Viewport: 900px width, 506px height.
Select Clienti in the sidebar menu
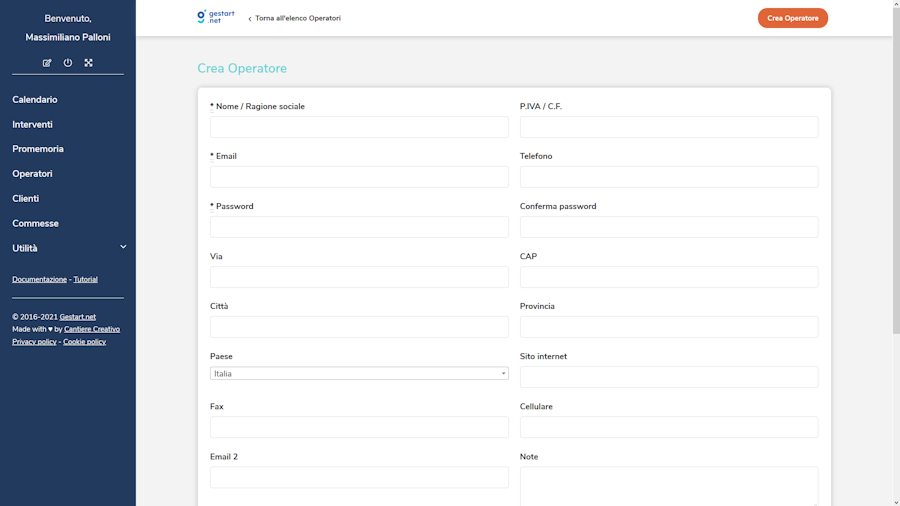26,199
